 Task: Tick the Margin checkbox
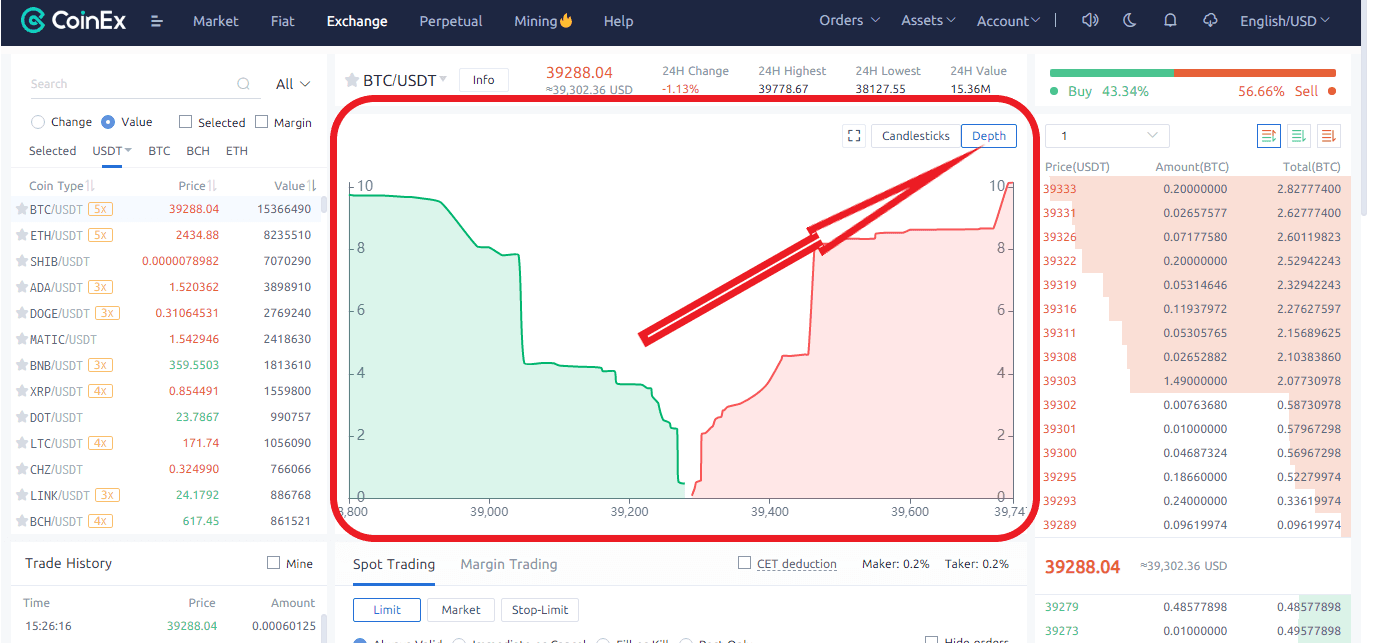[262, 122]
